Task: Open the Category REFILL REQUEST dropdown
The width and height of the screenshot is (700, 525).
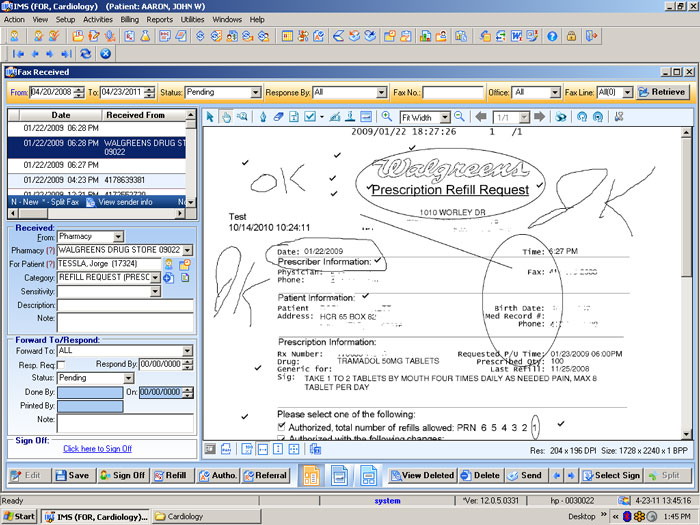Action: tap(155, 278)
